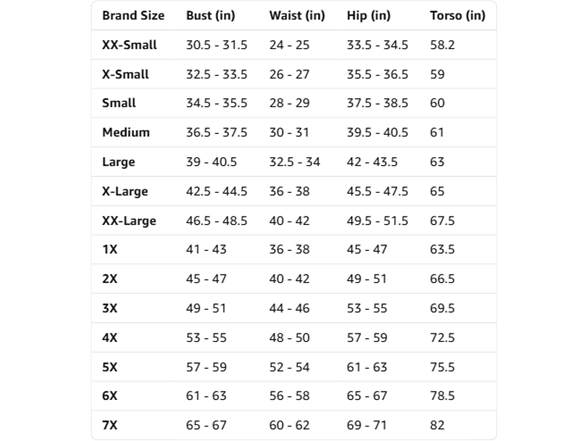Select the 56 - 58 waist cell
This screenshot has height=441, width=588.
[290, 396]
